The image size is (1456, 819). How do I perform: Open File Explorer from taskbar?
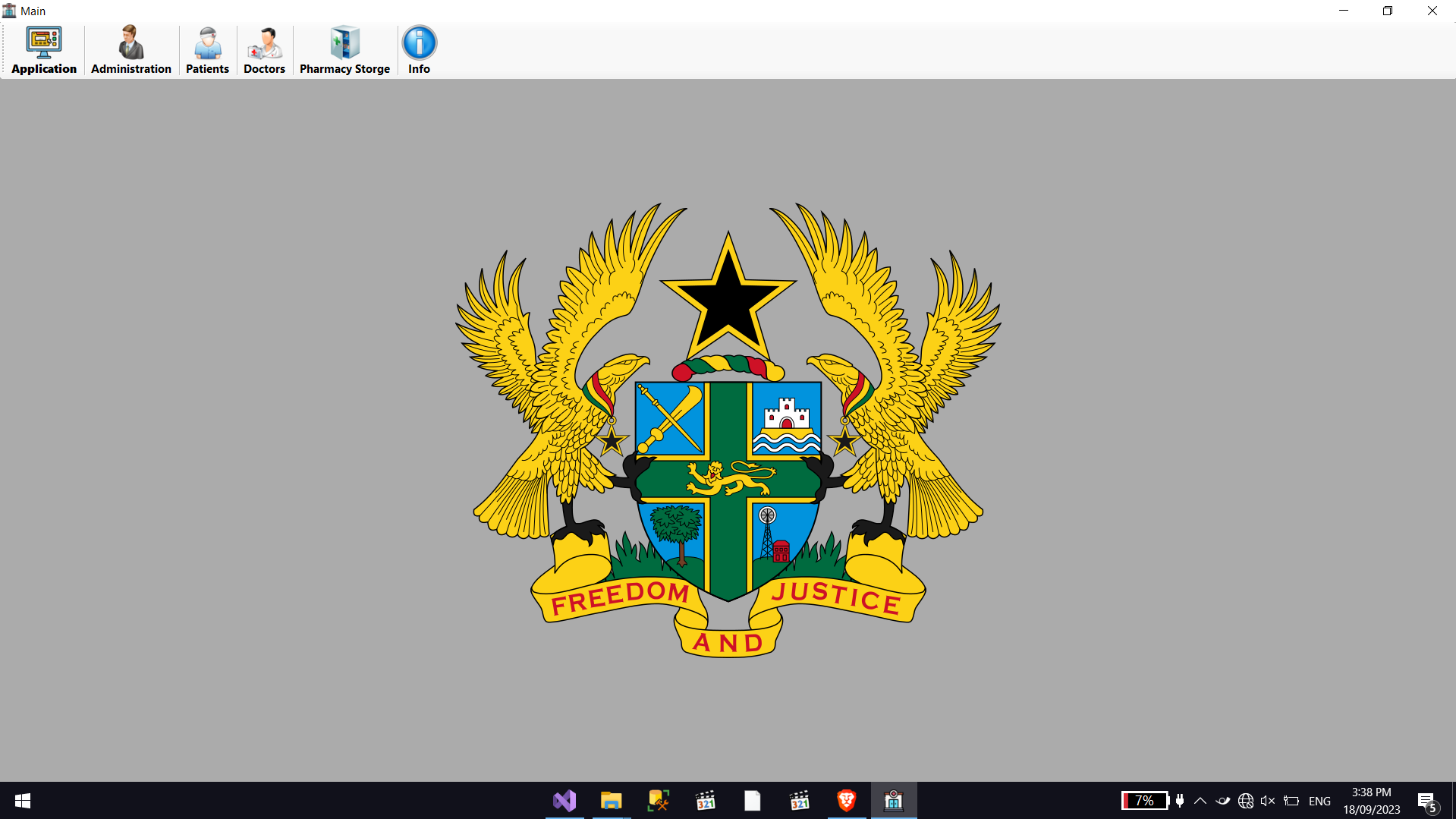tap(612, 801)
